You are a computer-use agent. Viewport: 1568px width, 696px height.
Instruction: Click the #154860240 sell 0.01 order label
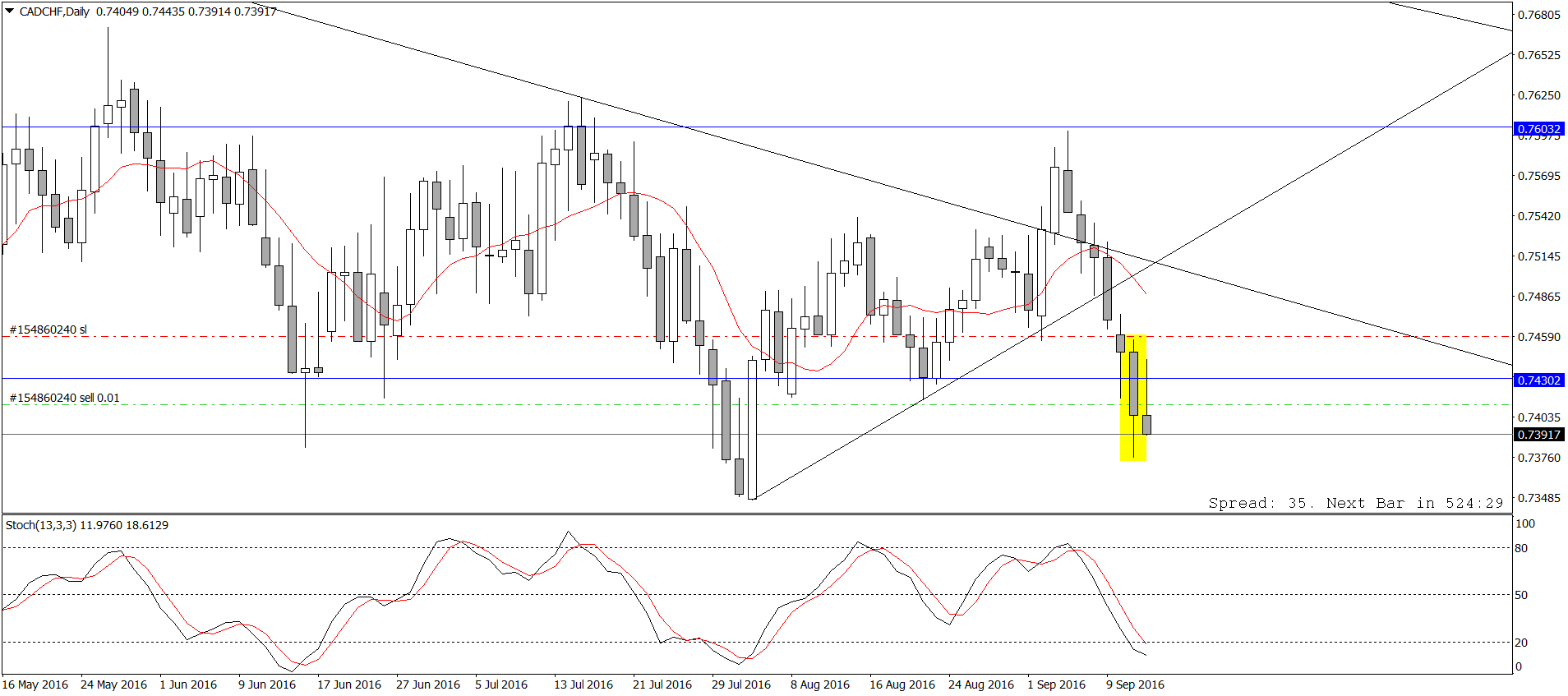pos(65,398)
